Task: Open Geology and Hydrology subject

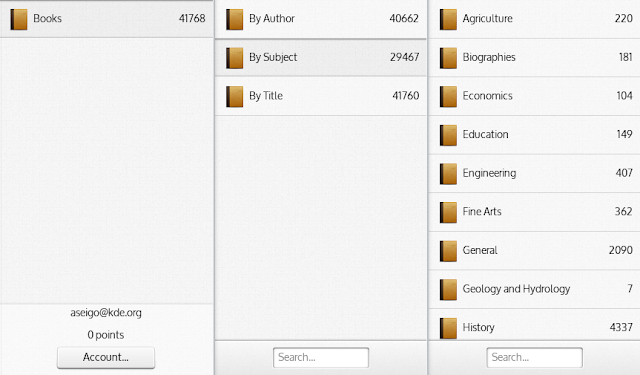Action: [x=534, y=289]
